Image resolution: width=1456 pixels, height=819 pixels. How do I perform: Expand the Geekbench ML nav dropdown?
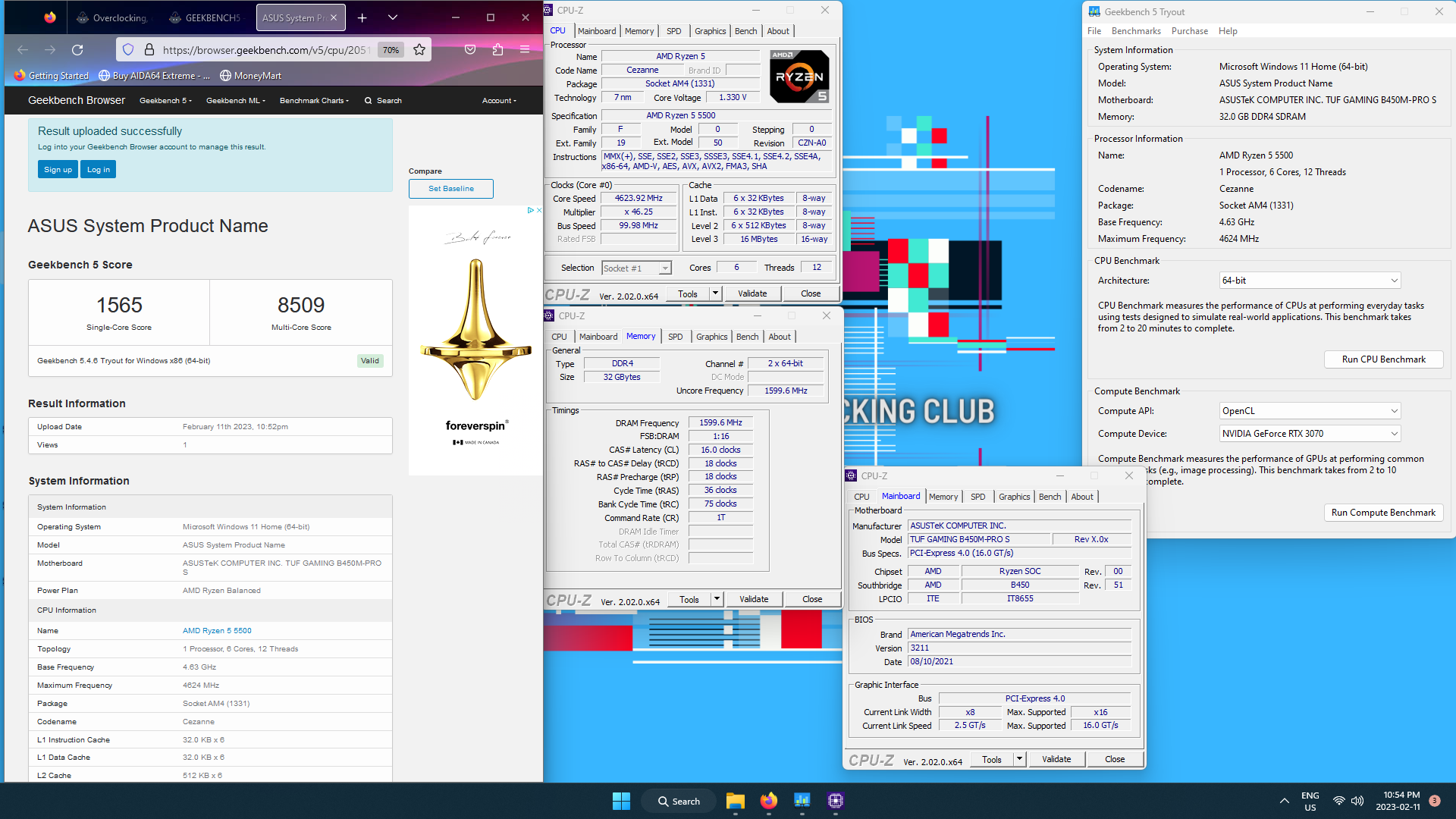[236, 100]
